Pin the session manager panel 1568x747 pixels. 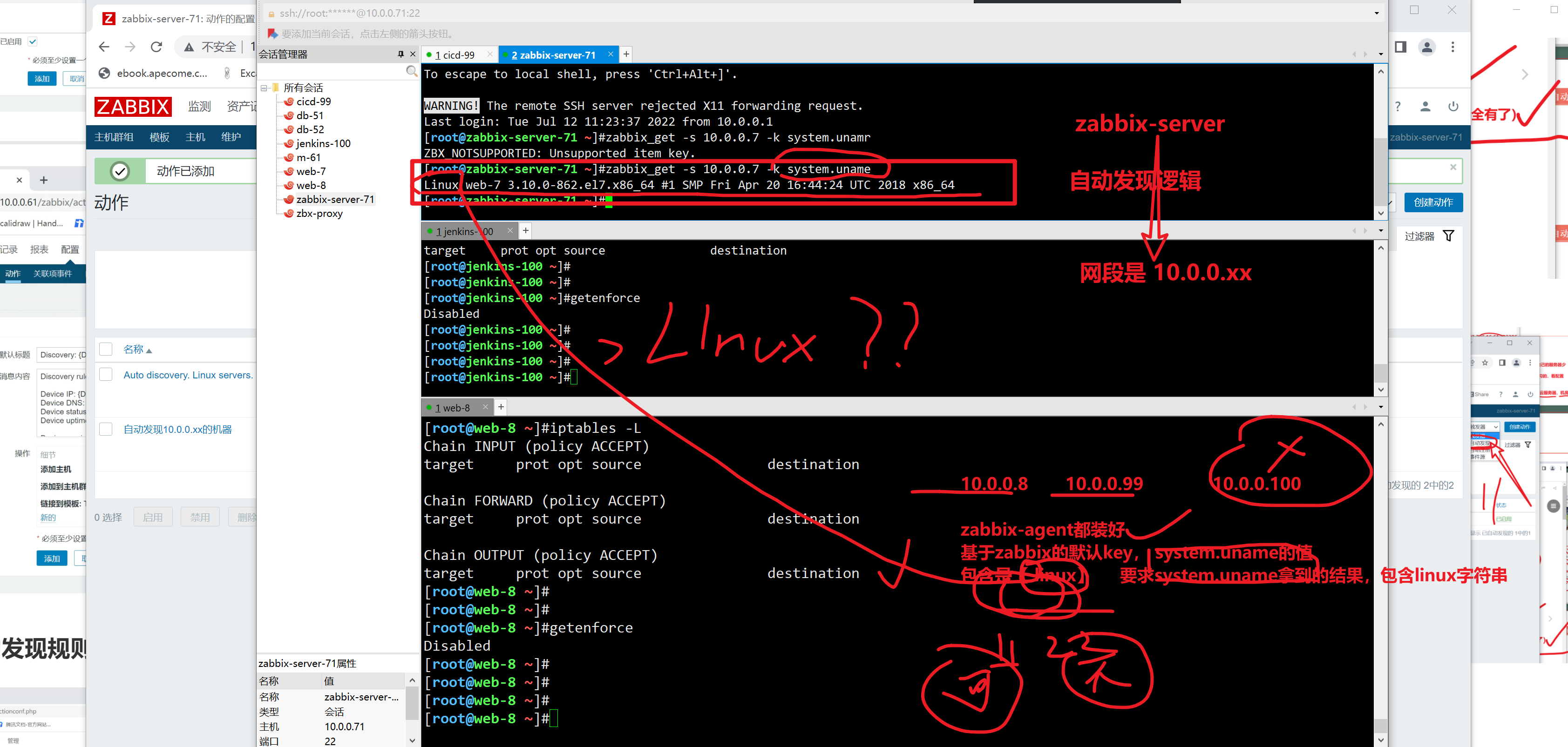[400, 54]
